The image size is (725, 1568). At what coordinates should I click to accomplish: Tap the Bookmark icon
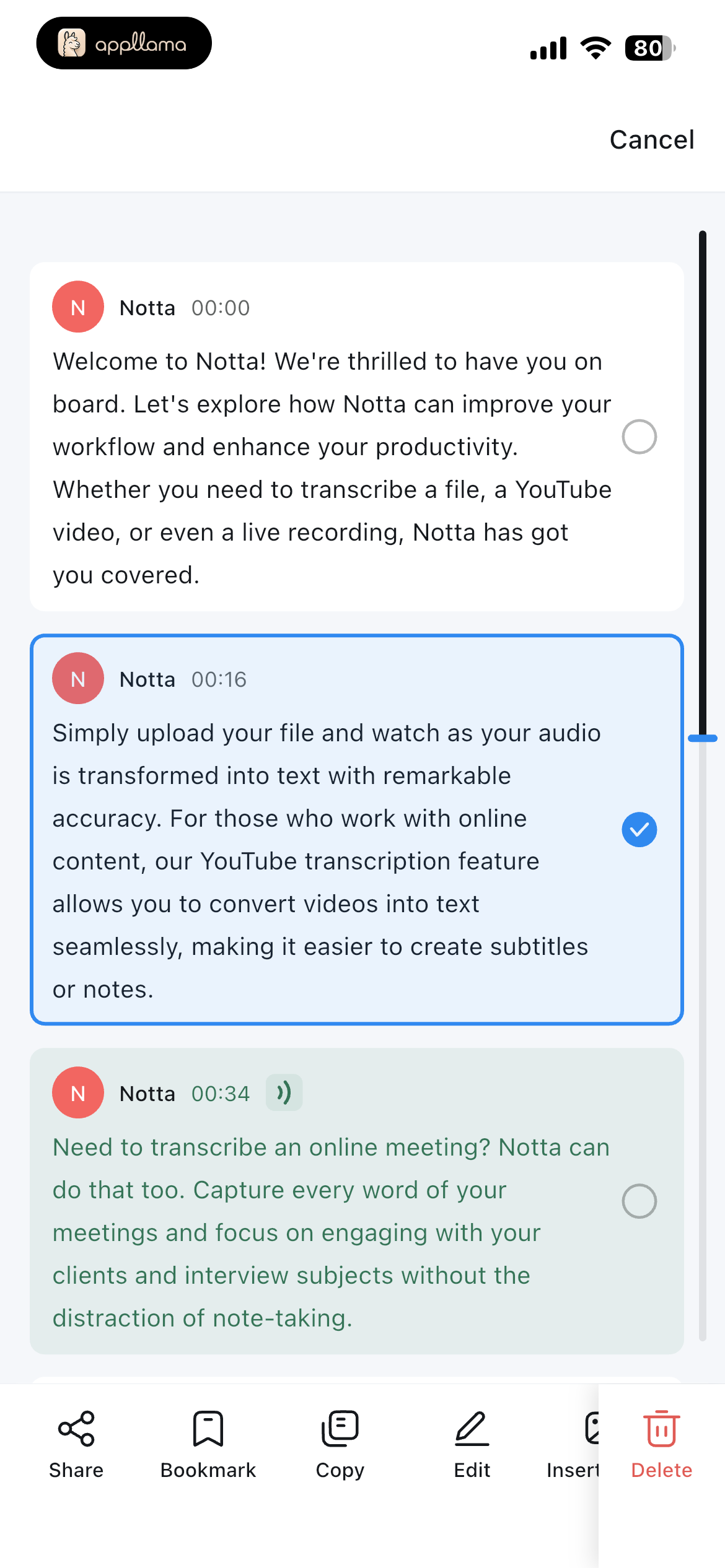pyautogui.click(x=208, y=1429)
